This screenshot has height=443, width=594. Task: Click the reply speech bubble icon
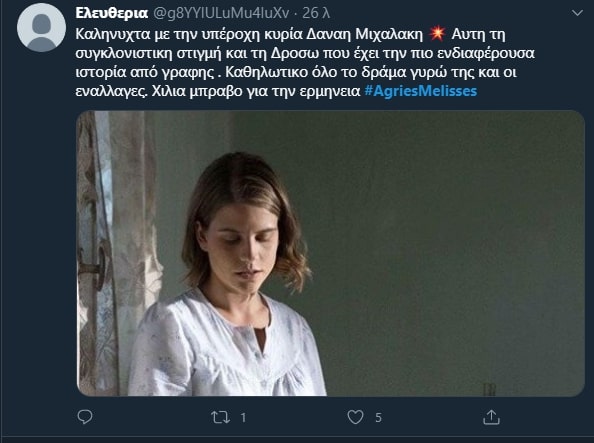click(85, 417)
